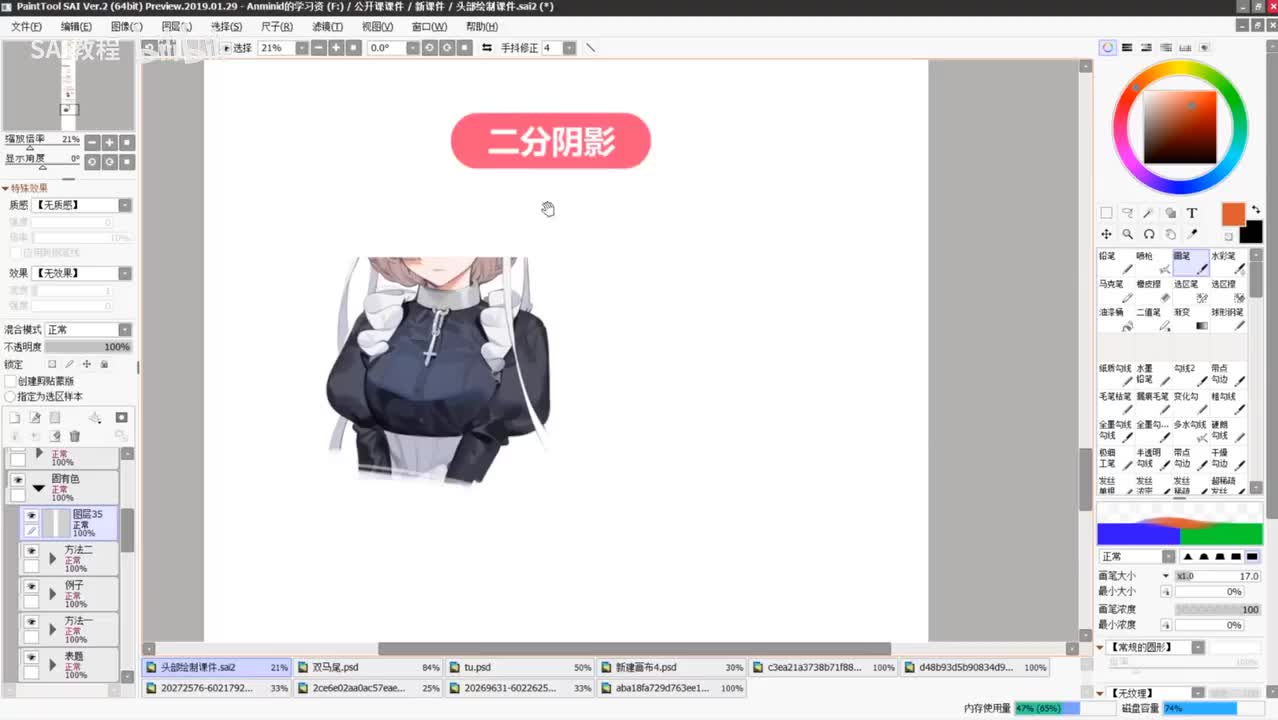Screen dimensions: 1278x720
Task: Click the orange foreground color swatch
Action: [1233, 214]
